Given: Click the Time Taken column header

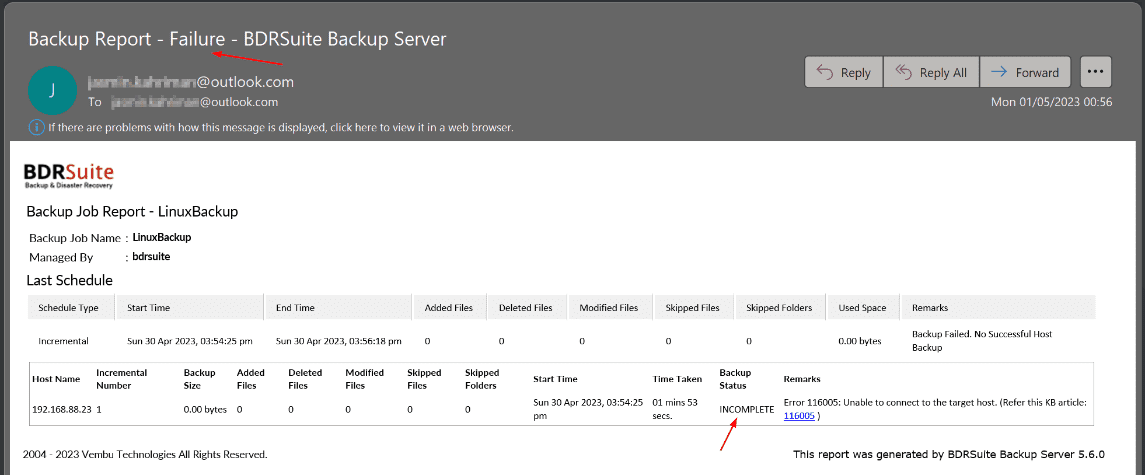Looking at the screenshot, I should (676, 379).
